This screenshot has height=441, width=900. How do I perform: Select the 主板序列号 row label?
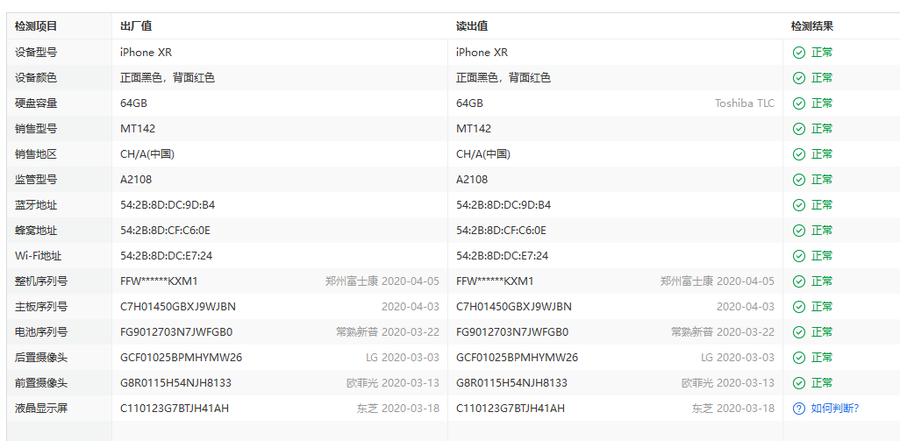coord(41,307)
